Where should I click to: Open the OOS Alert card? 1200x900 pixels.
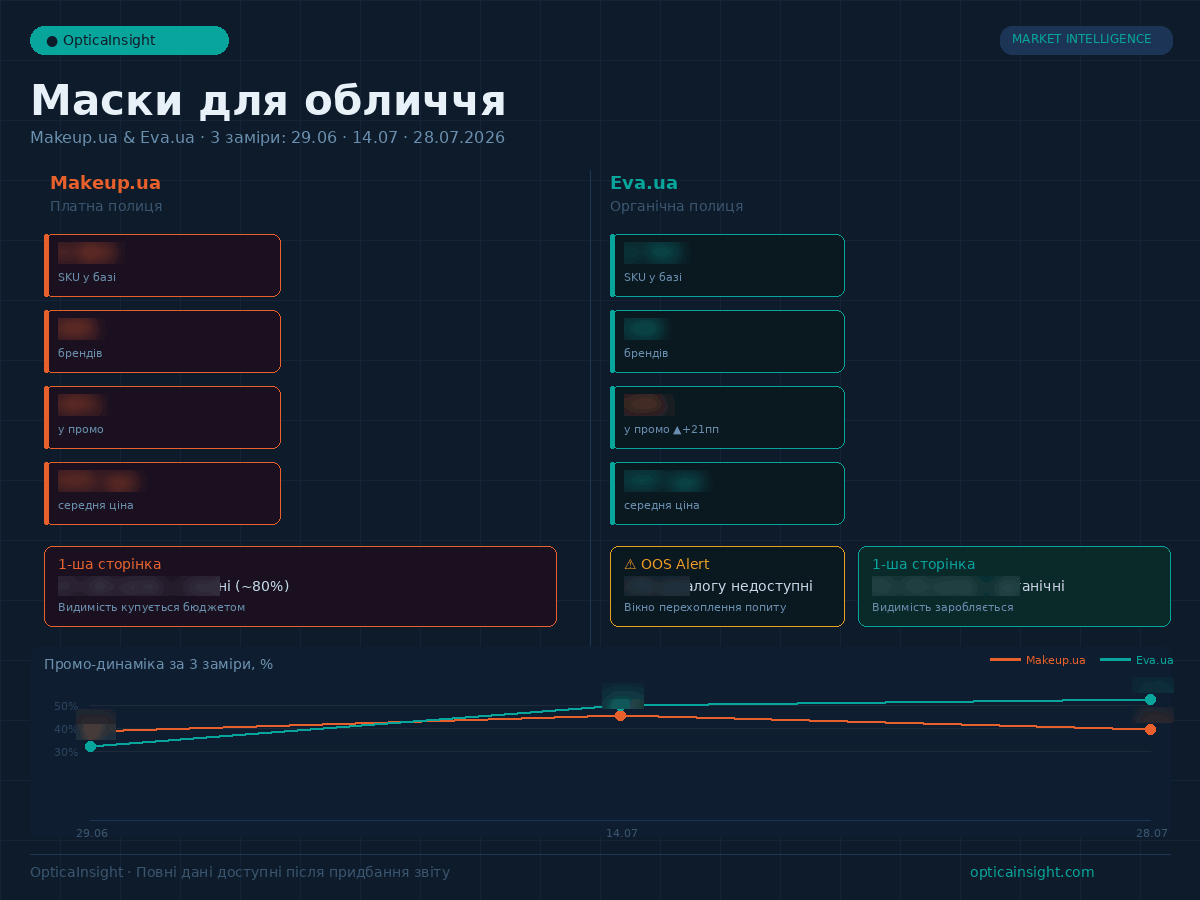727,586
